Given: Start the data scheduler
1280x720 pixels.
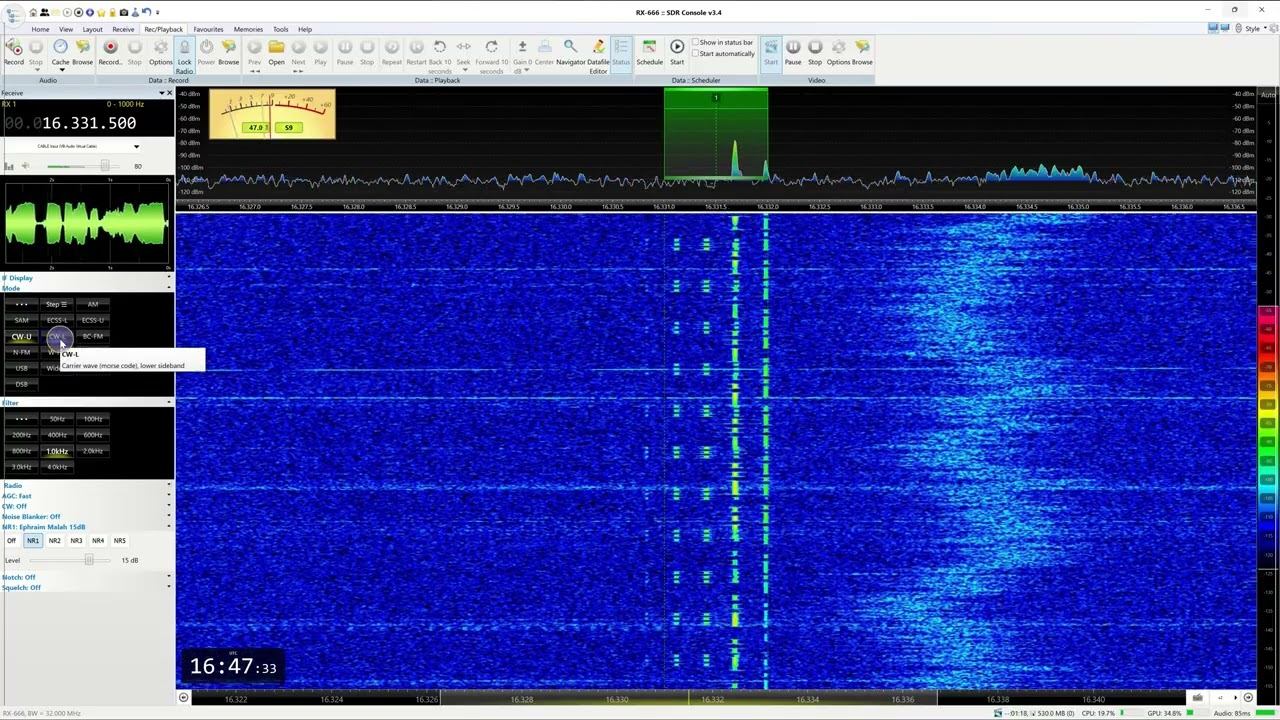Looking at the screenshot, I should tap(677, 52).
